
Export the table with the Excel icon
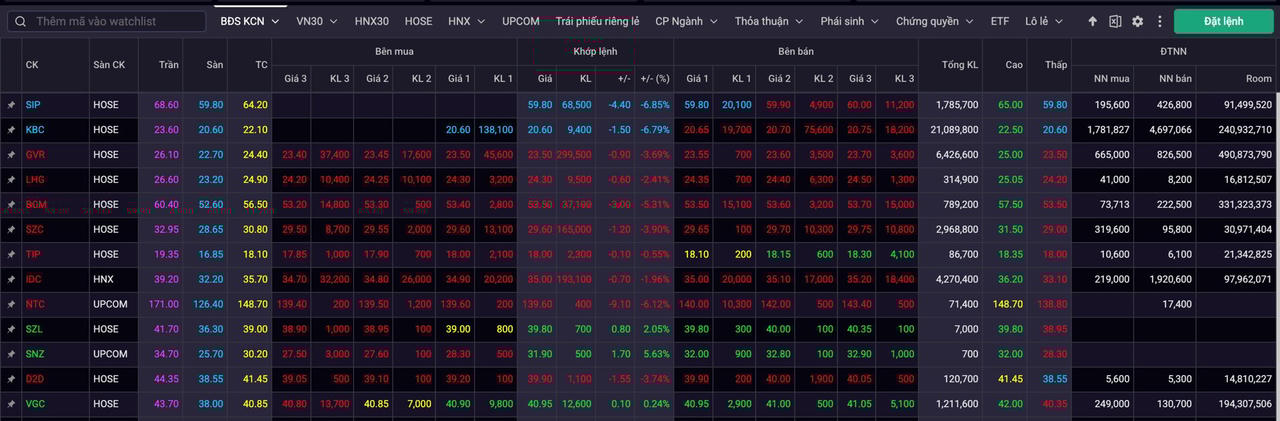tap(1115, 21)
